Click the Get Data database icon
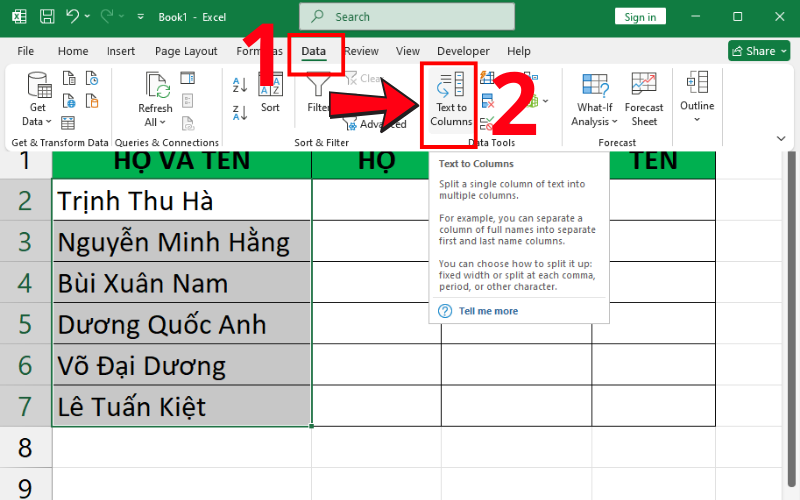 39,84
